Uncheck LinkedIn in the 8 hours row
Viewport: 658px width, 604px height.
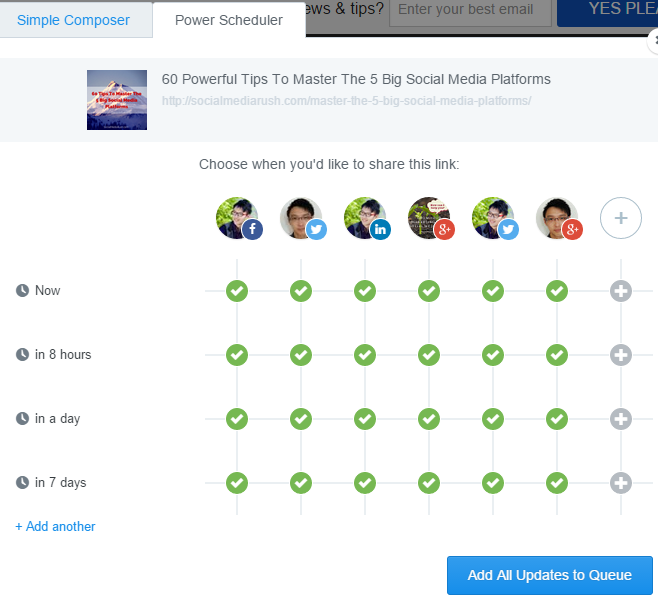(x=365, y=355)
